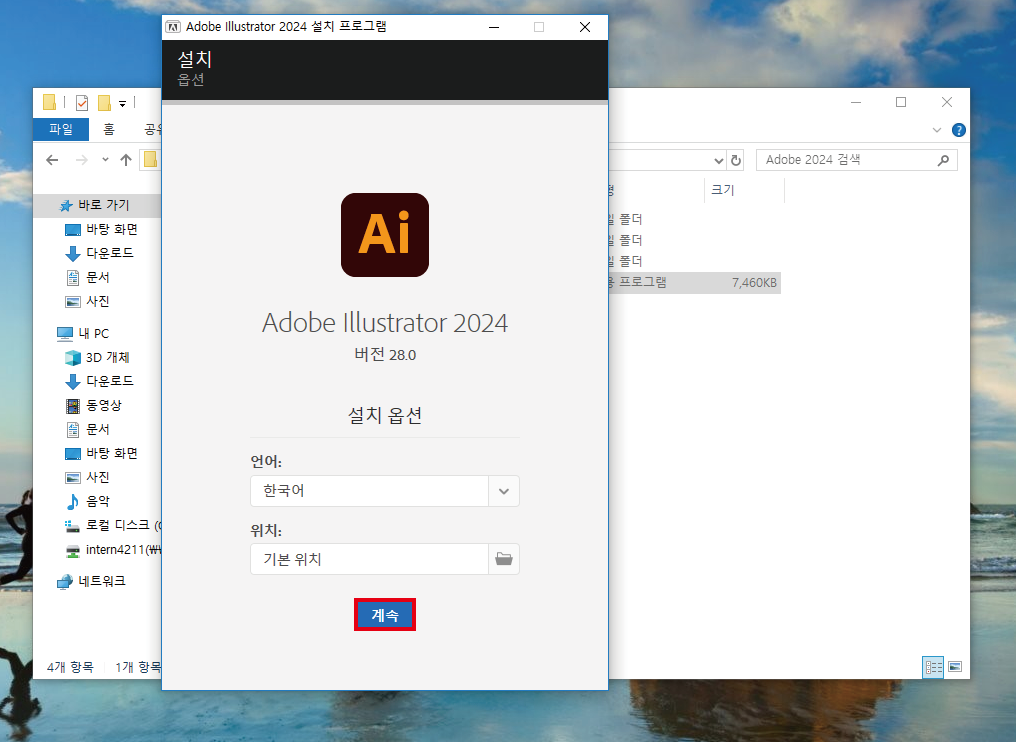Open 3D 개체 folder
The height and width of the screenshot is (742, 1016).
tap(97, 358)
